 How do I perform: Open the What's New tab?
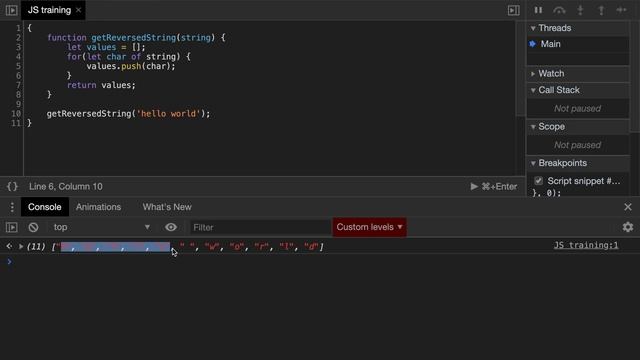[167, 207]
